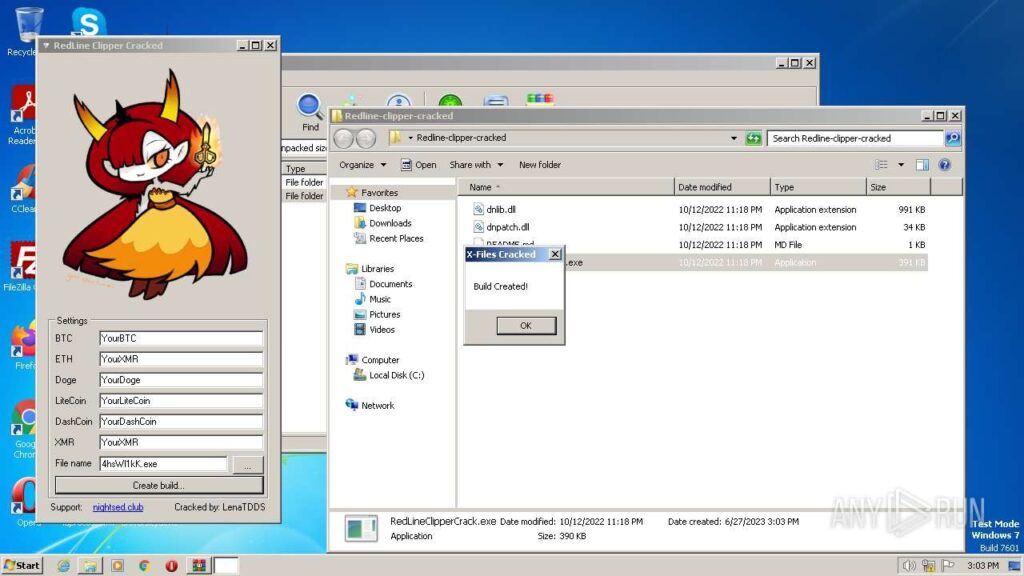
Task: Click OK in the Build Created dialog
Action: tap(526, 325)
